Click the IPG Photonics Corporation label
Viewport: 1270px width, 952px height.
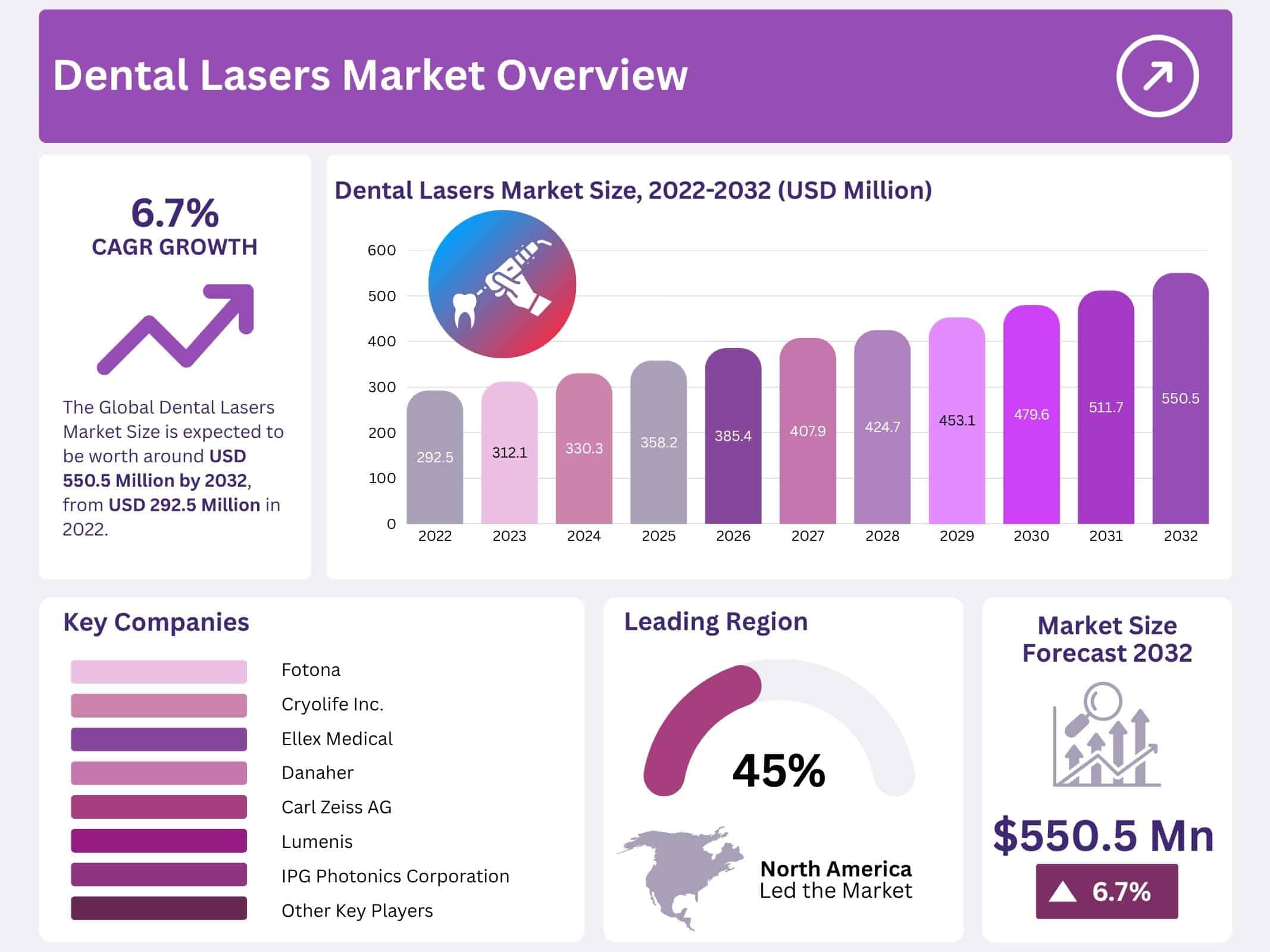click(x=395, y=876)
